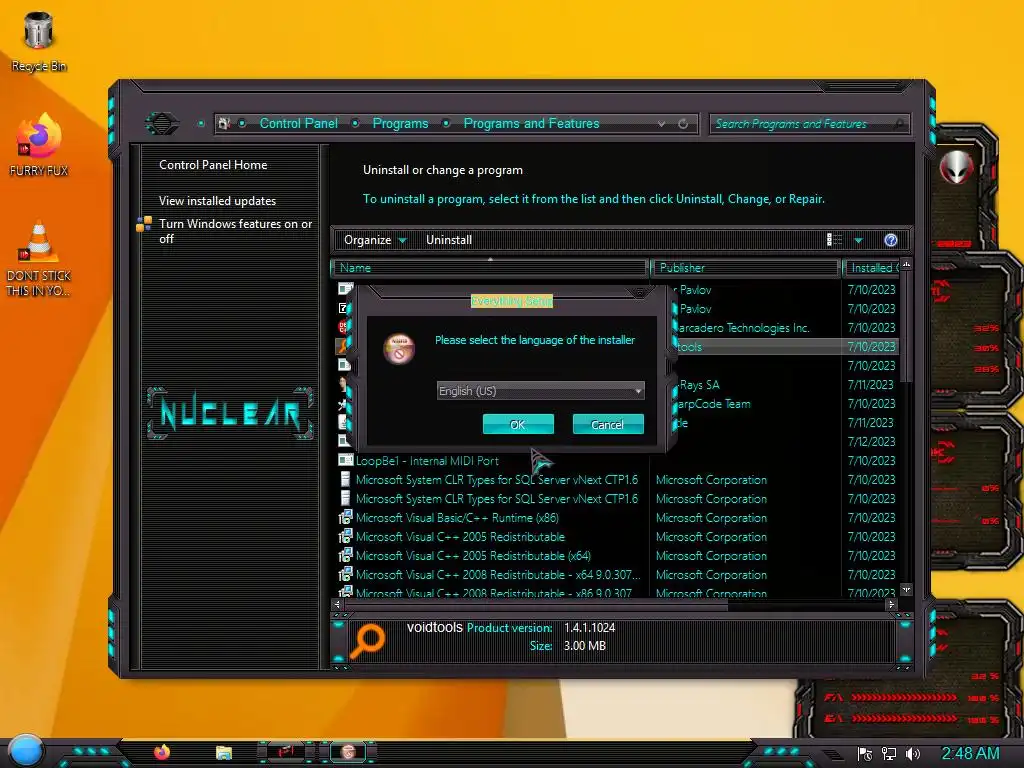The height and width of the screenshot is (768, 1024).
Task: Show the clock at 2:48 AM
Action: click(970, 754)
